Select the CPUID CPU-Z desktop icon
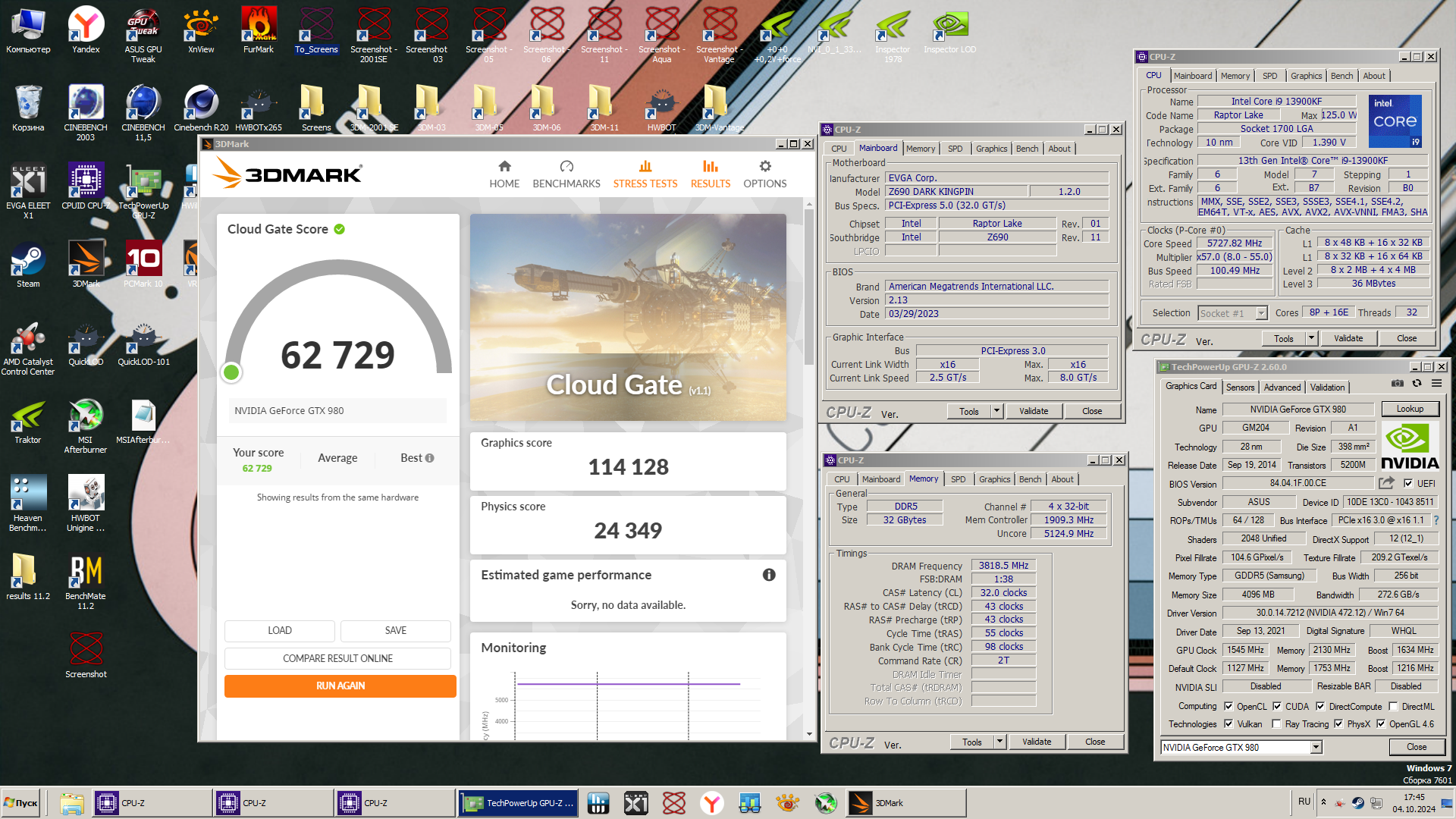The image size is (1456, 819). (x=86, y=186)
